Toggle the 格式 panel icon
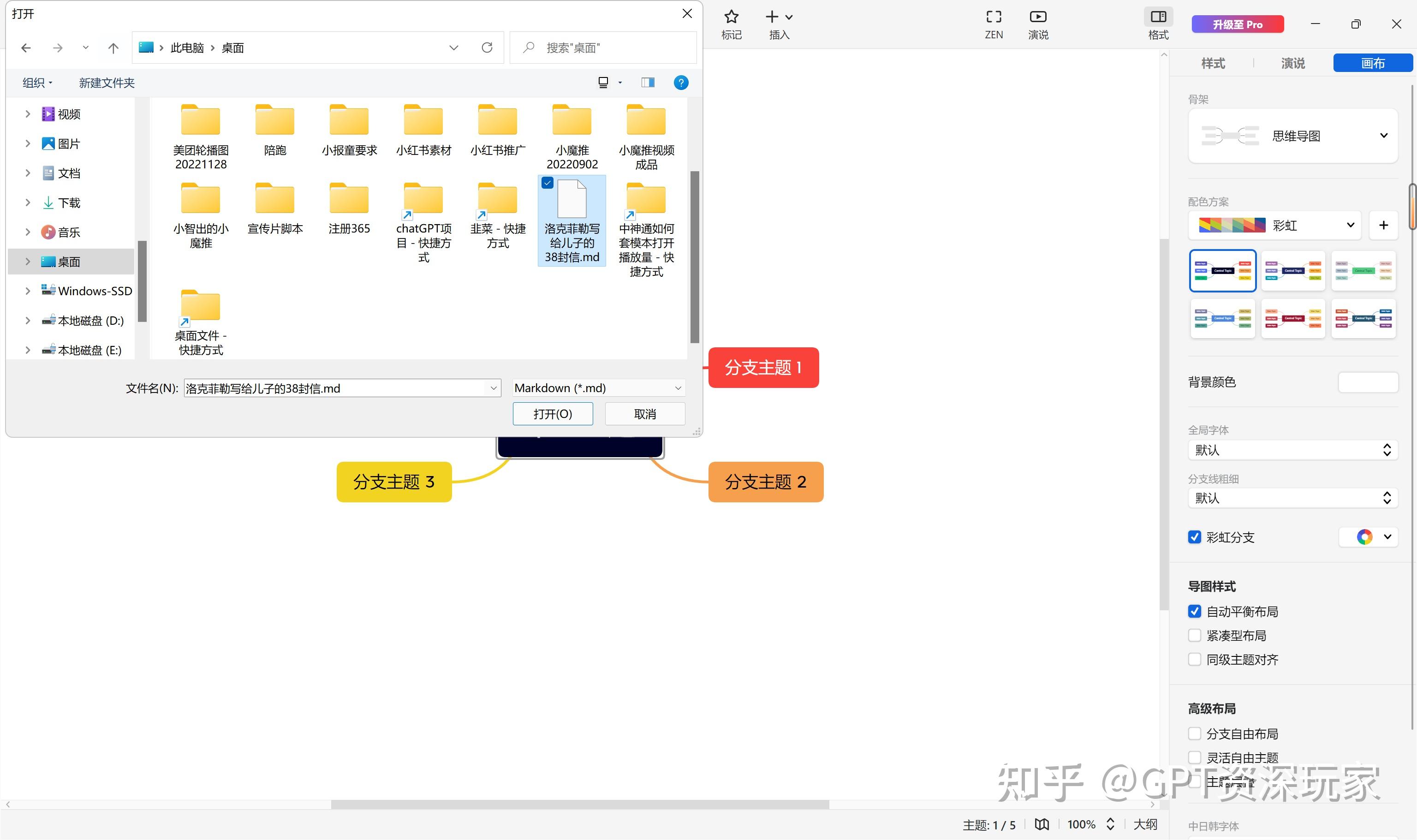Viewport: 1417px width, 840px height. click(x=1158, y=17)
